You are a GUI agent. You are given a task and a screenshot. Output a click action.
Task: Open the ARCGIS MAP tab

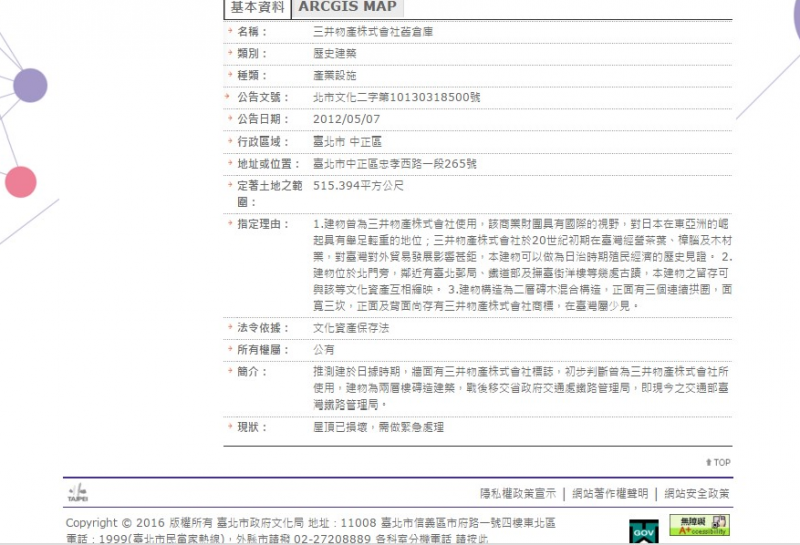click(346, 8)
